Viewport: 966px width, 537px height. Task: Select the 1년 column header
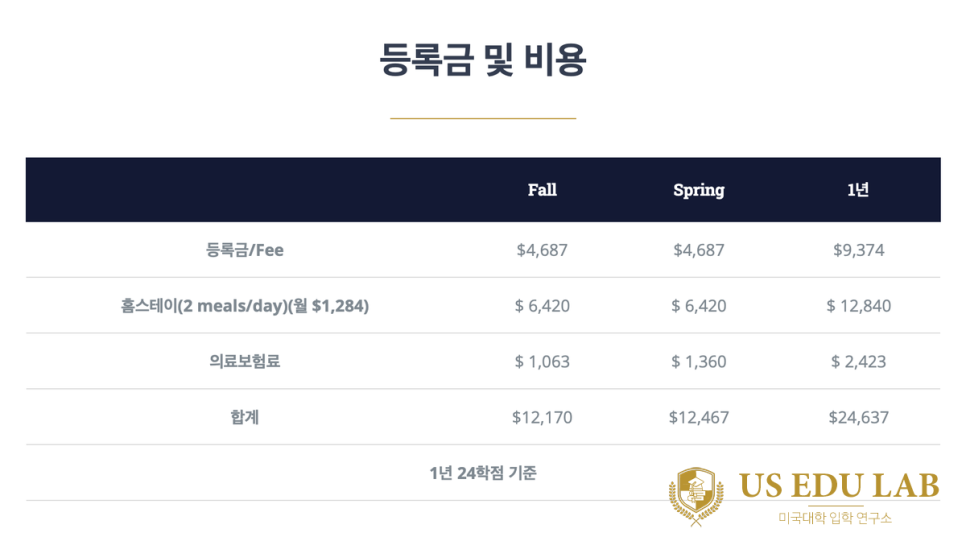point(858,190)
